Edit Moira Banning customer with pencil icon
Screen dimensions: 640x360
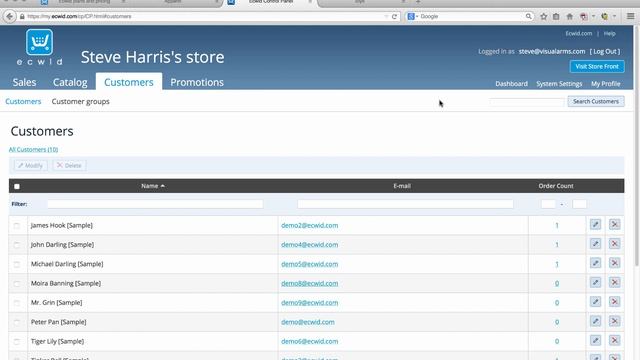[x=595, y=282]
